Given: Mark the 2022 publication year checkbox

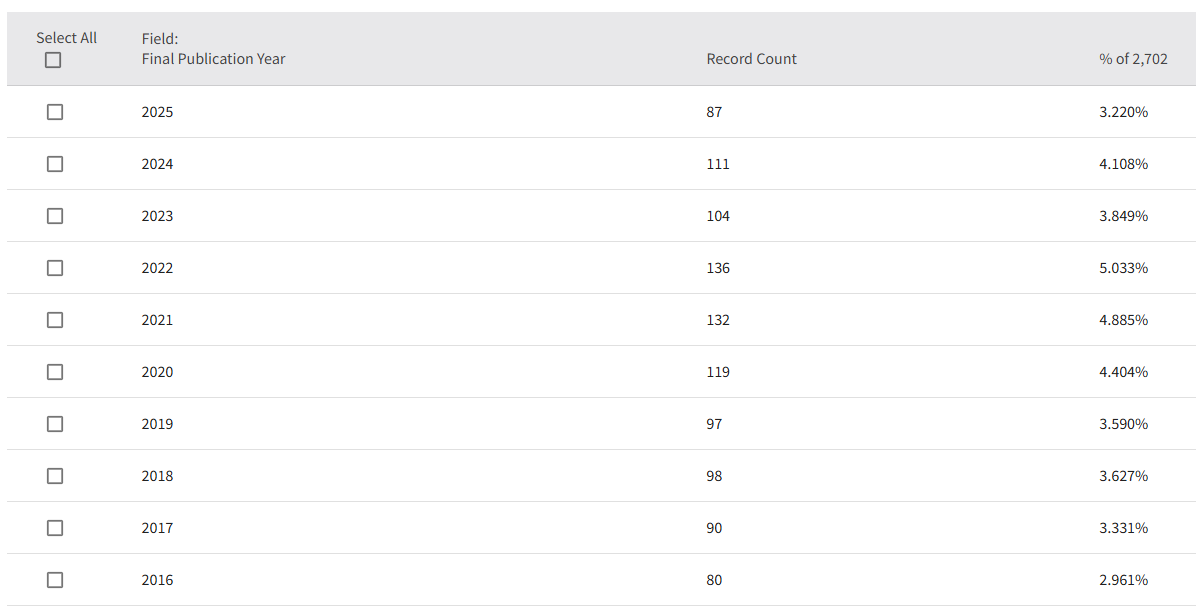Looking at the screenshot, I should click(55, 268).
